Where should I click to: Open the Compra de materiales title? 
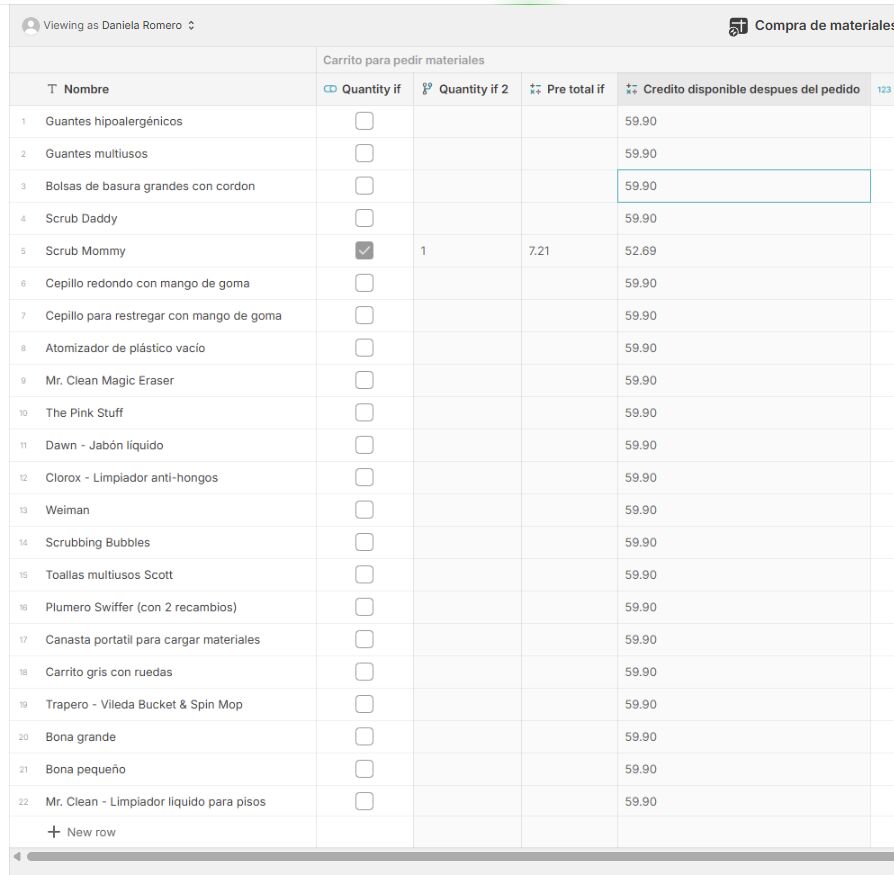pyautogui.click(x=823, y=26)
